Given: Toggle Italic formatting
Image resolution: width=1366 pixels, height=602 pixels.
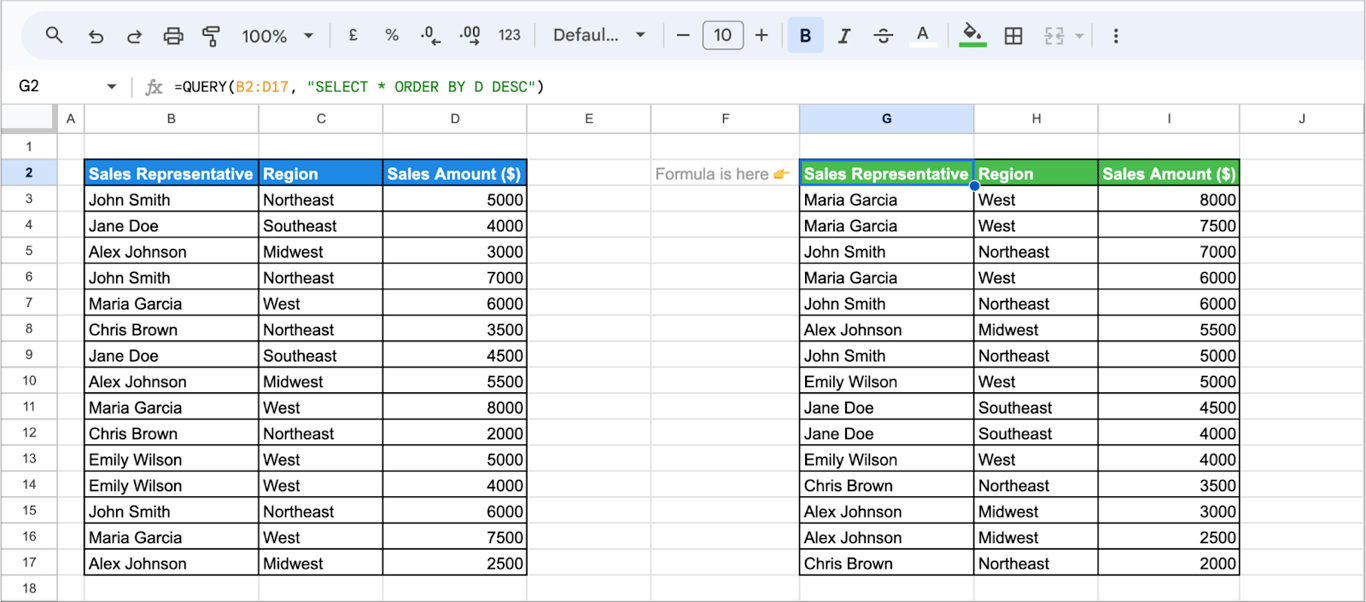Looking at the screenshot, I should tap(844, 36).
